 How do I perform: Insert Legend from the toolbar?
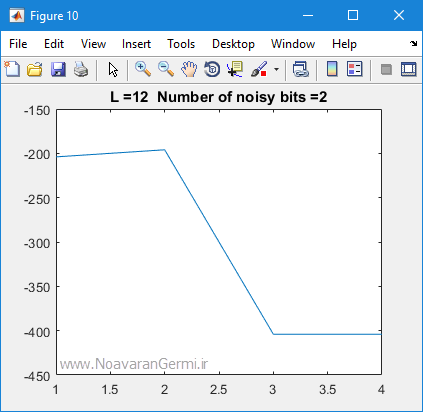click(x=355, y=70)
